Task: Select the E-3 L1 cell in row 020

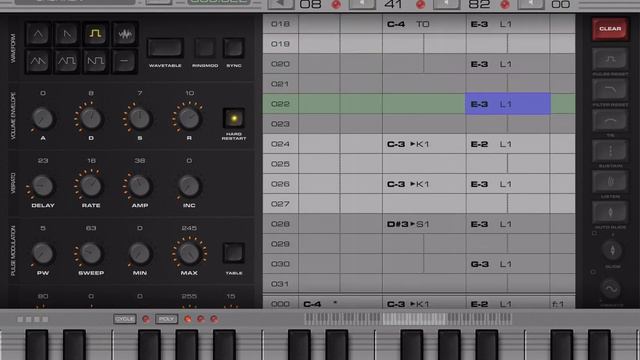Action: pos(508,64)
